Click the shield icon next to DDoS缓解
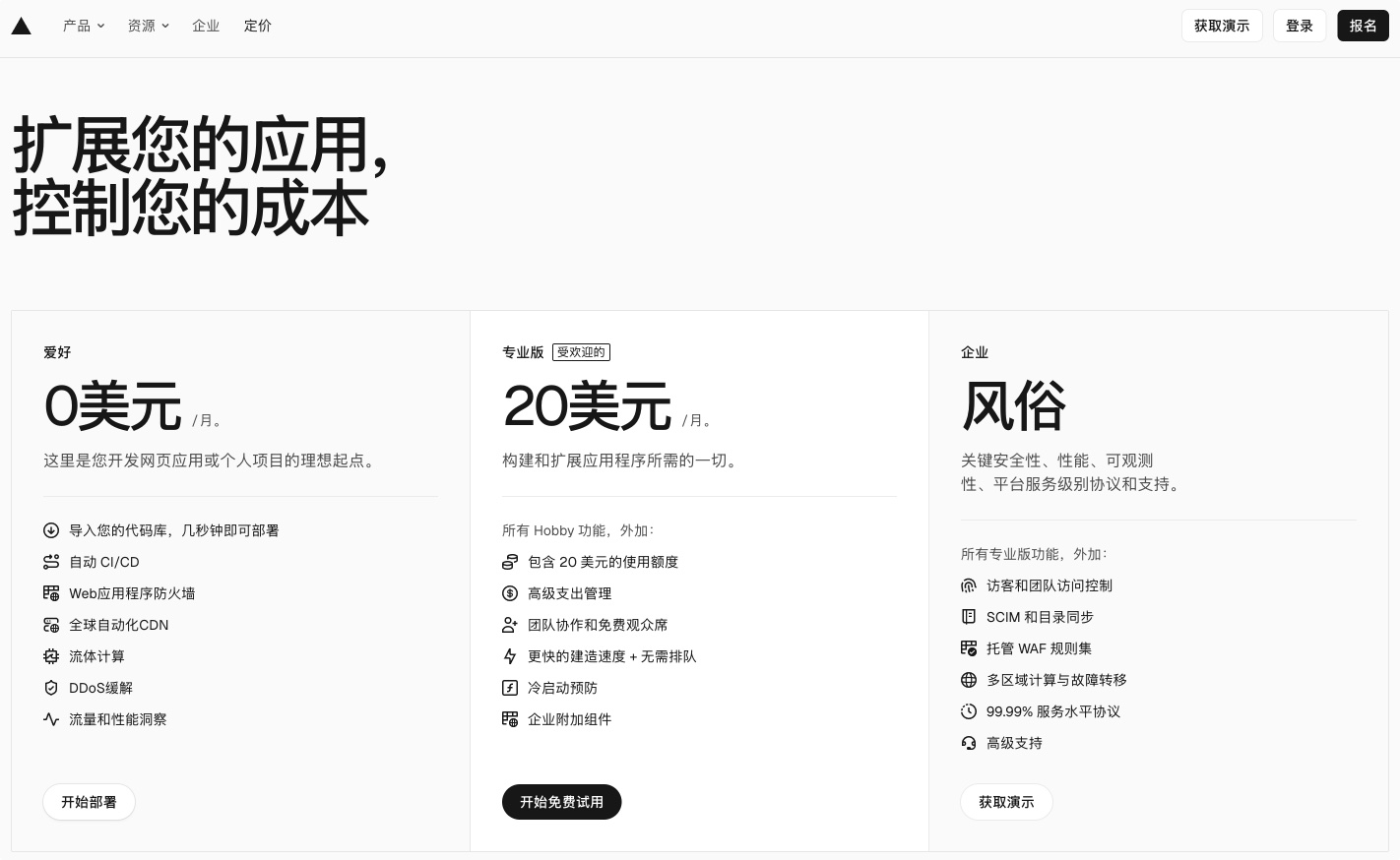Image resolution: width=1400 pixels, height=860 pixels. [x=51, y=688]
